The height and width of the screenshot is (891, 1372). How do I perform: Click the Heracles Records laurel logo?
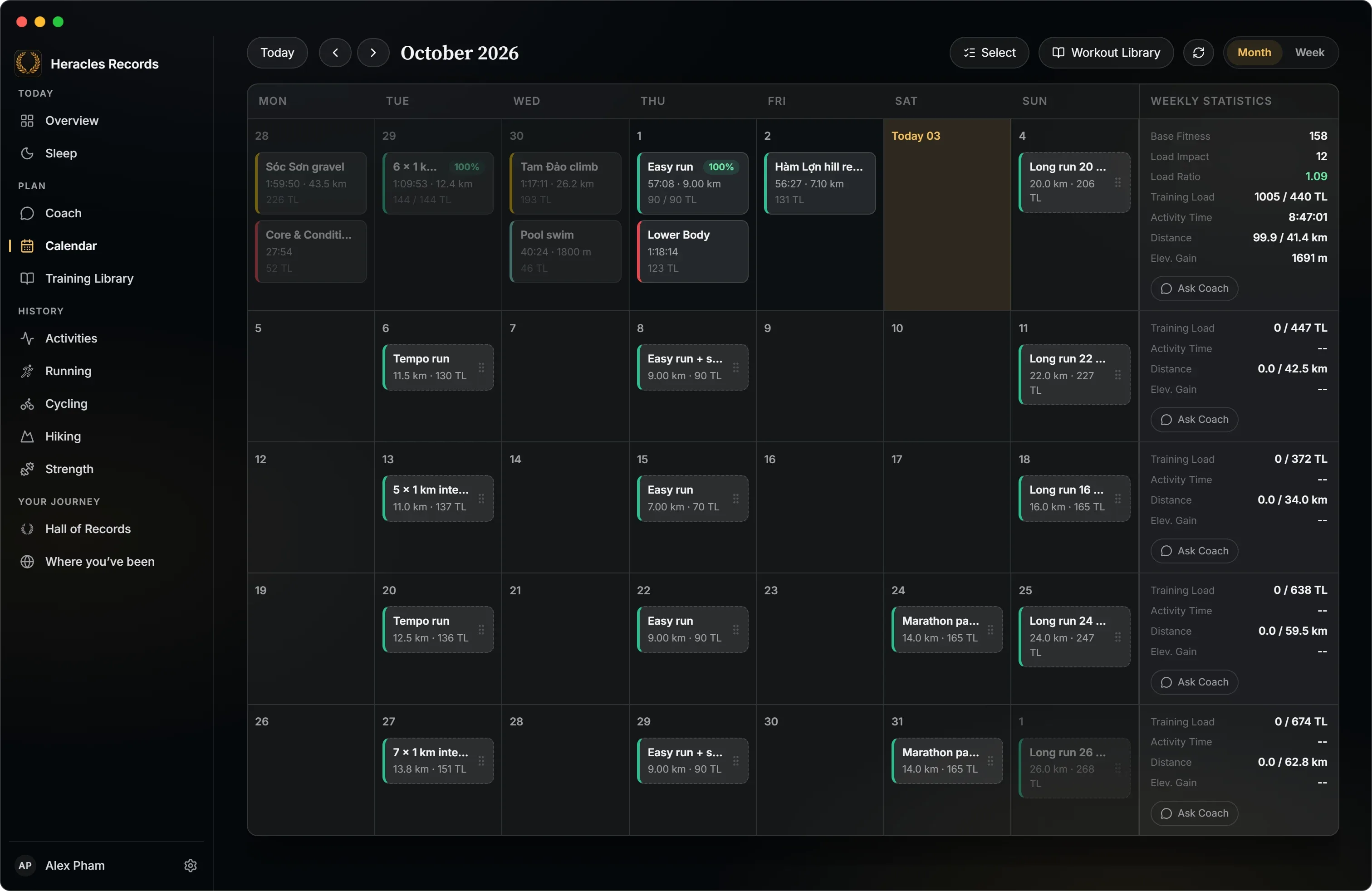pos(28,64)
